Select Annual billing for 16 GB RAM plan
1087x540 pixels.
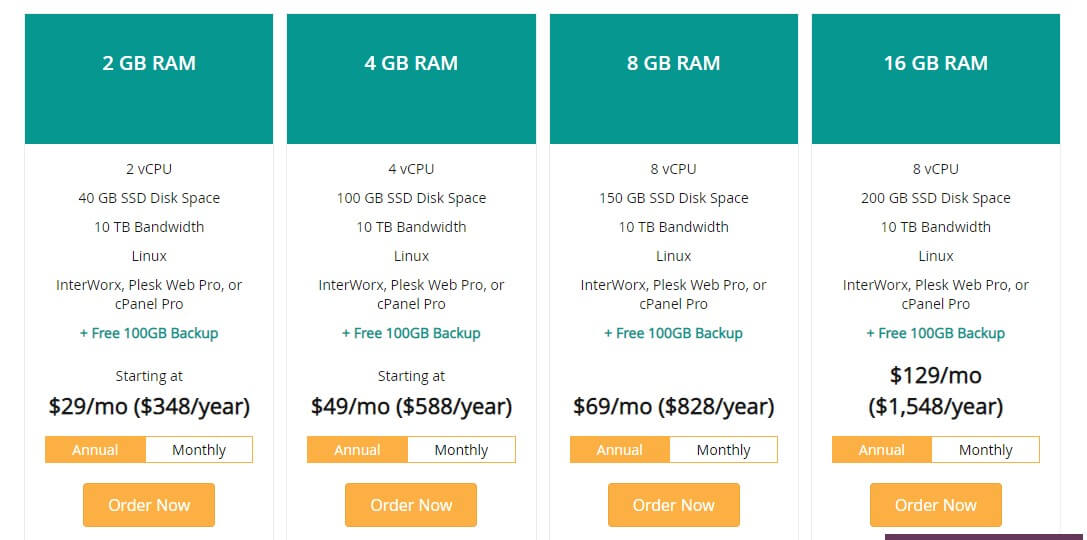[x=882, y=449]
